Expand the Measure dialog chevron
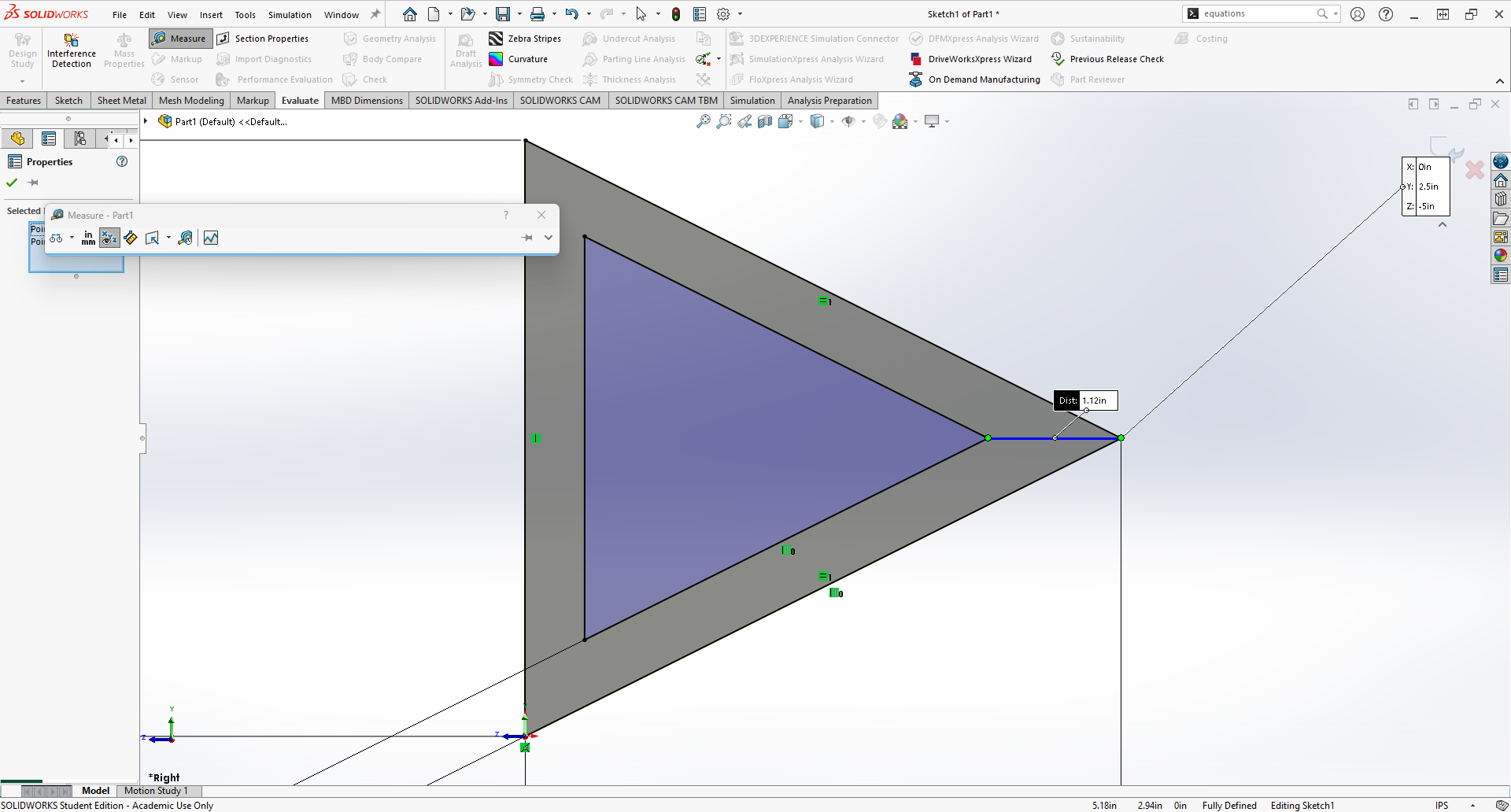 coord(549,238)
